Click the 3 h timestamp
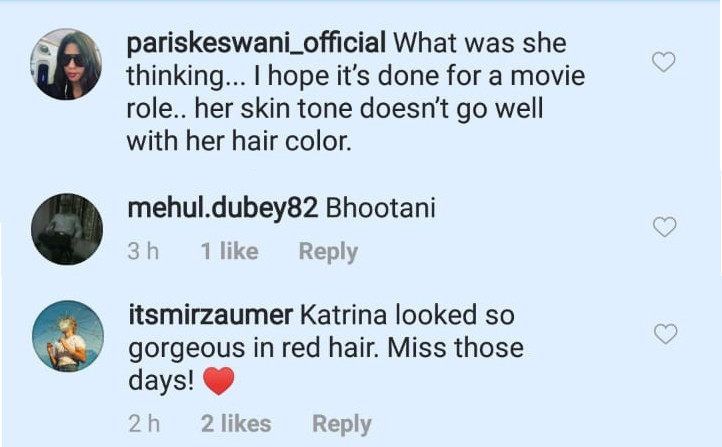Viewport: 722px width, 447px height. [143, 251]
